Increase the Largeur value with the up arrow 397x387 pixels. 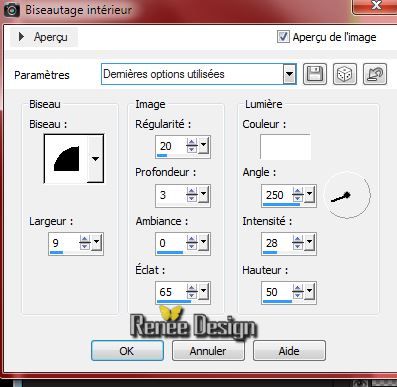(85, 239)
